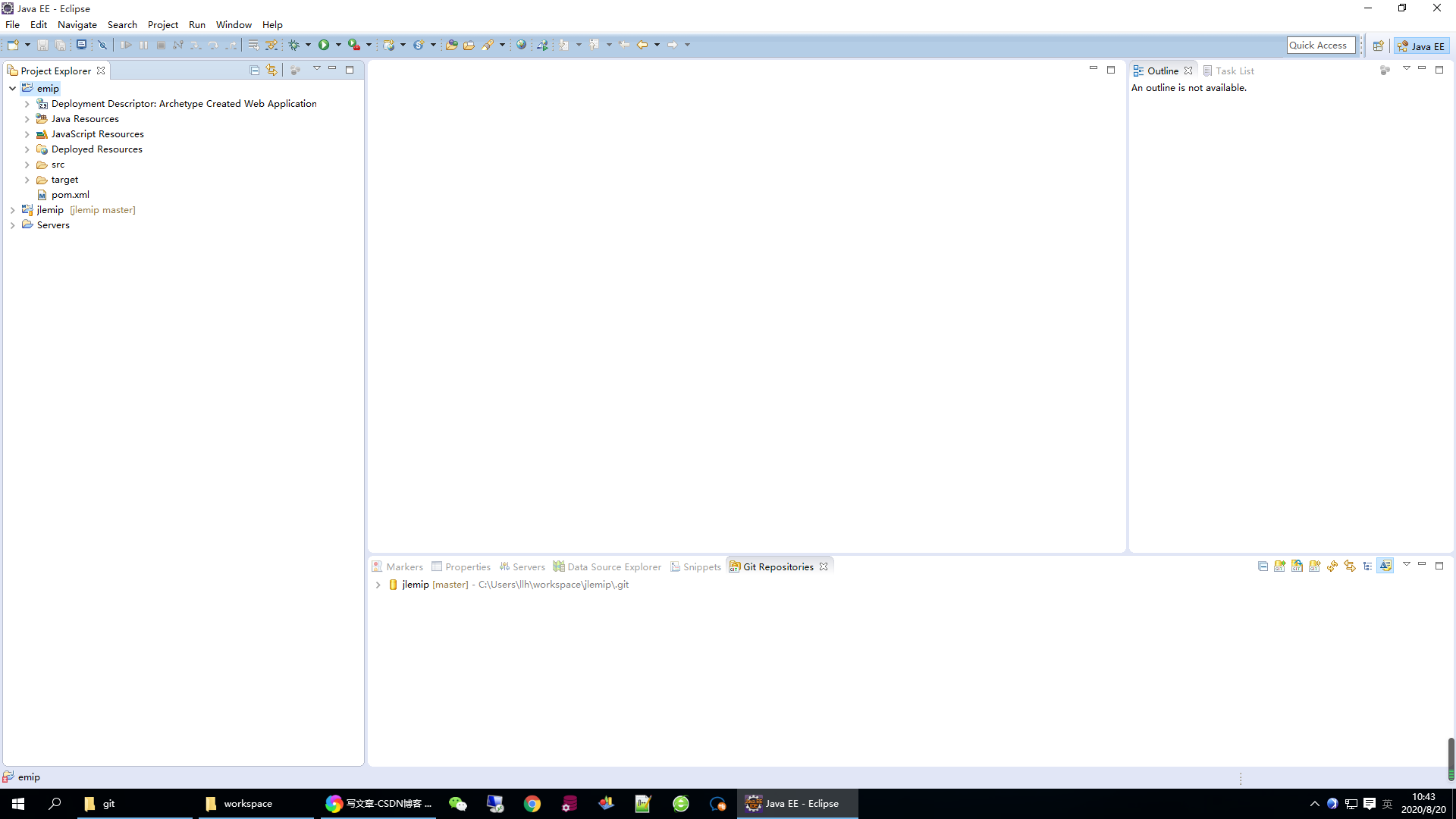
Task: Click the Outline panel icon
Action: (1137, 70)
